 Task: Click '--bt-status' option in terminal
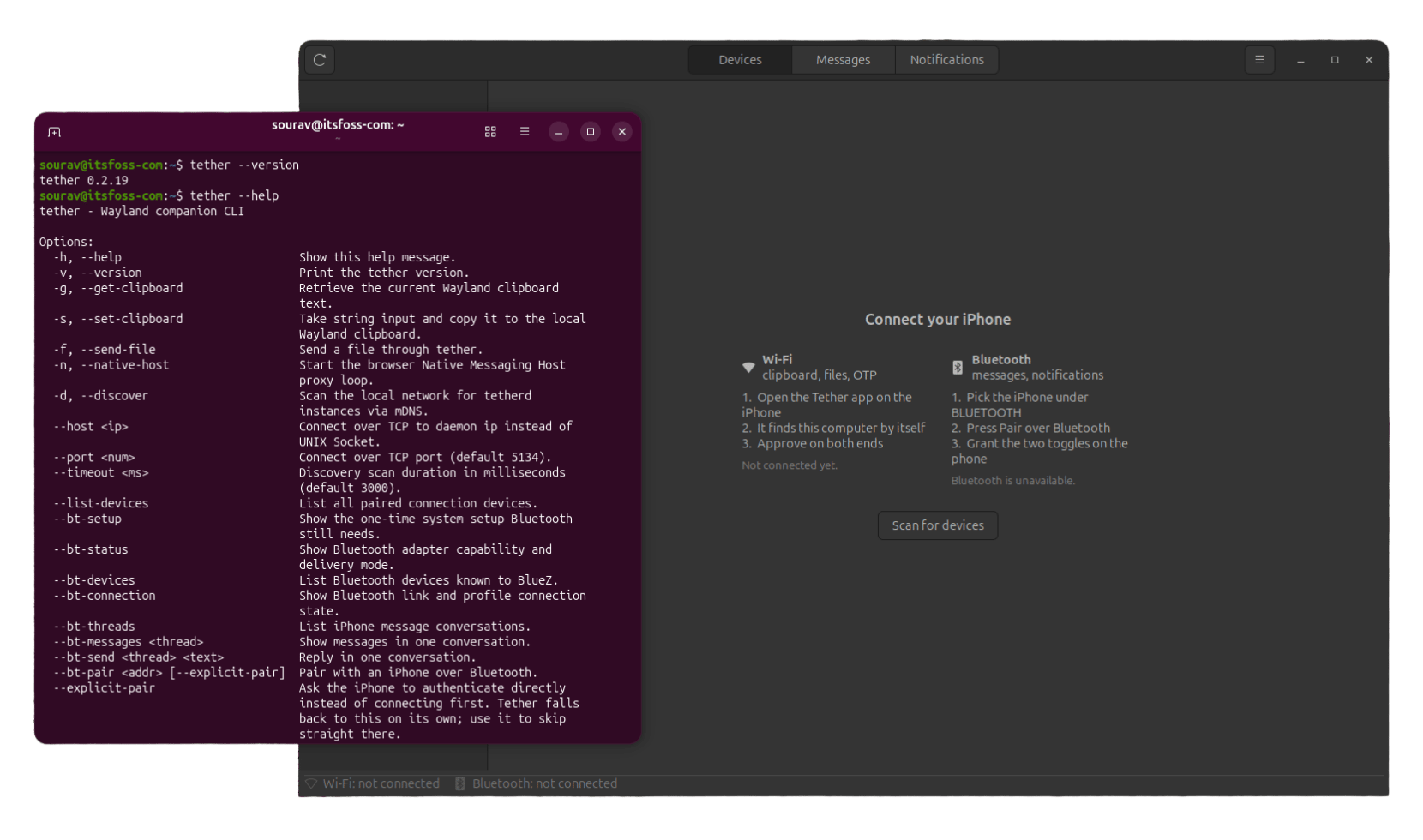pyautogui.click(x=91, y=550)
